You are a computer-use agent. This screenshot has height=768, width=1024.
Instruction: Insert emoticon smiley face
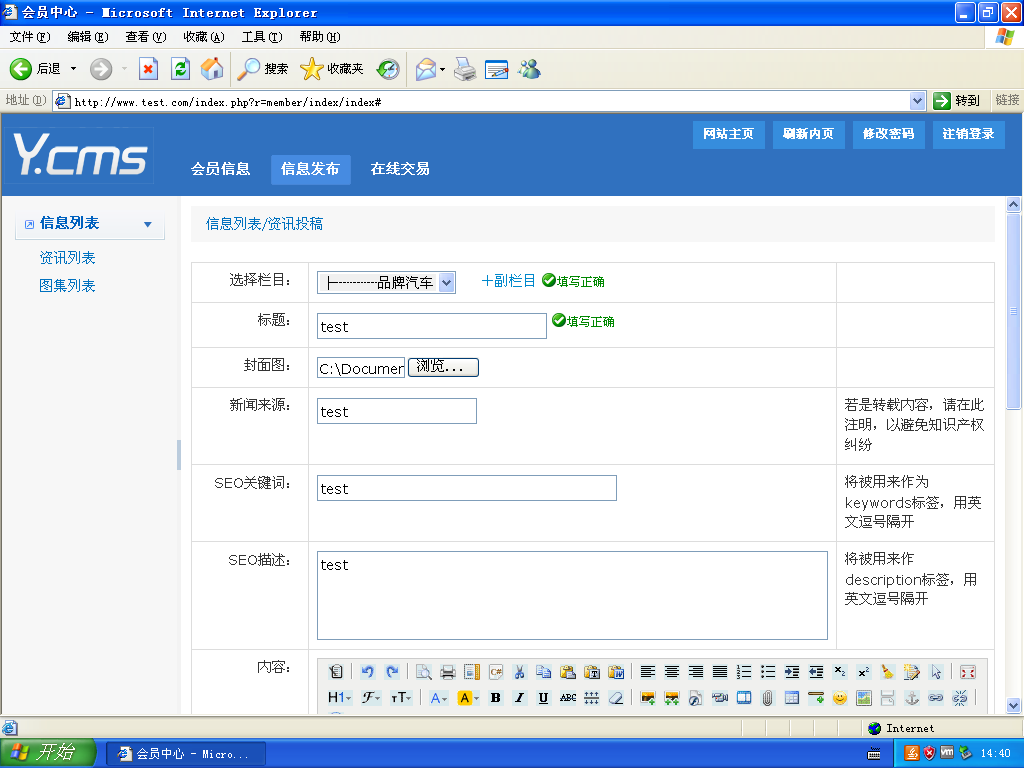tap(840, 697)
